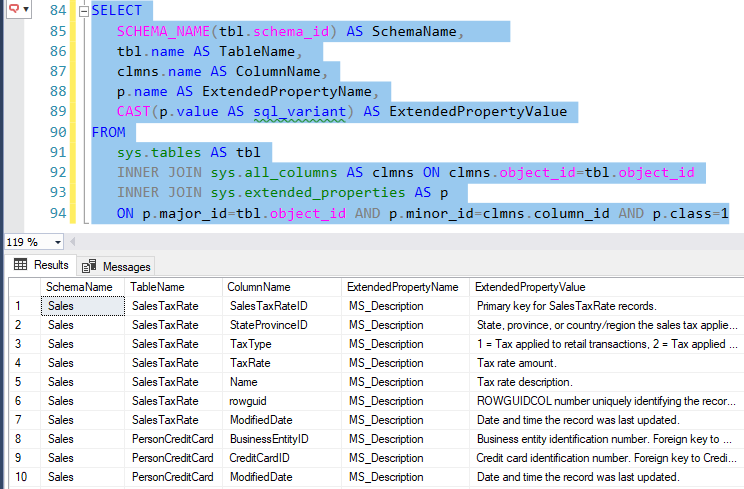Switch to the Results tab
Screen dimensions: 744x489
tap(41, 265)
